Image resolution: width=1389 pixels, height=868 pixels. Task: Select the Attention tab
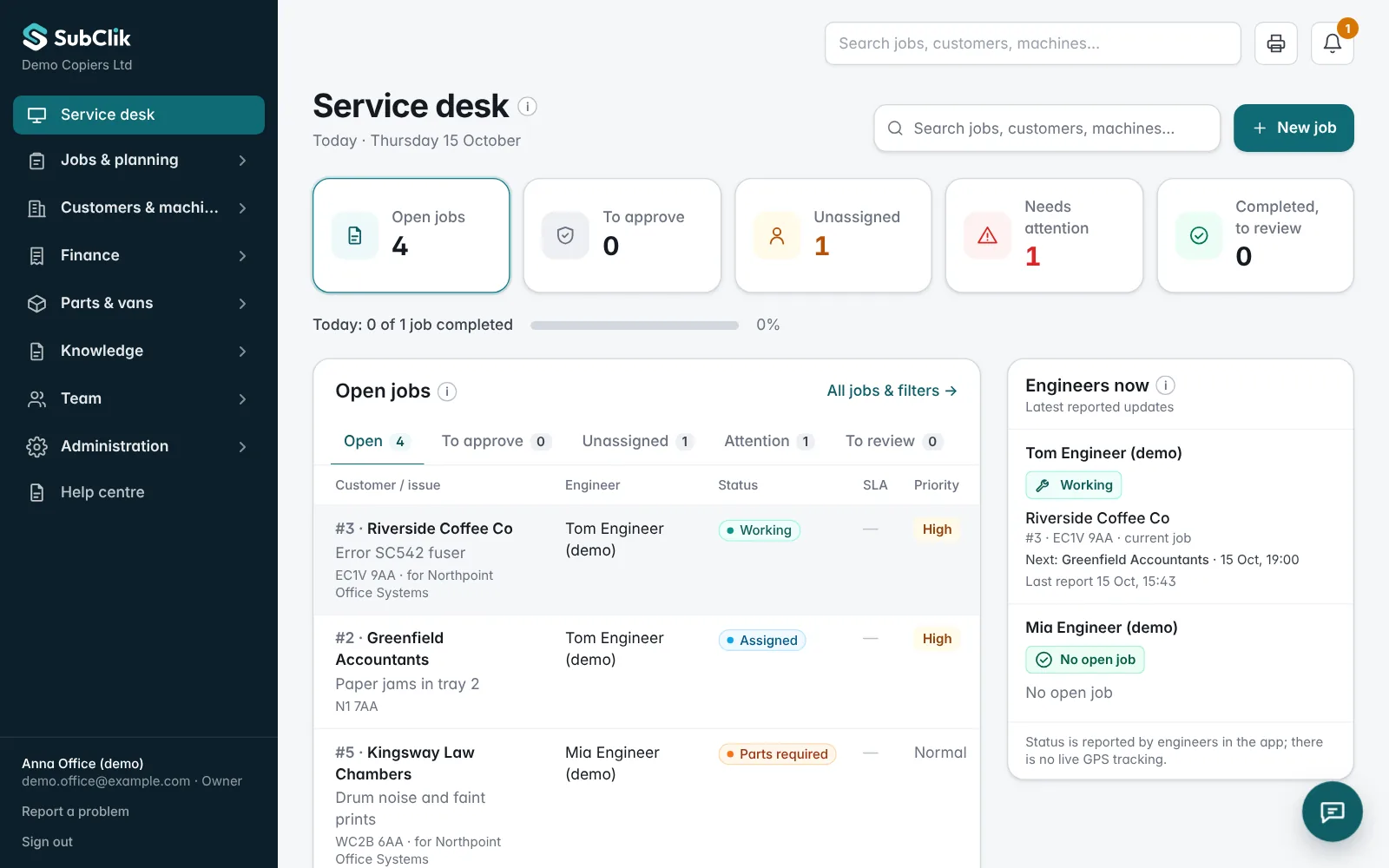click(x=768, y=441)
